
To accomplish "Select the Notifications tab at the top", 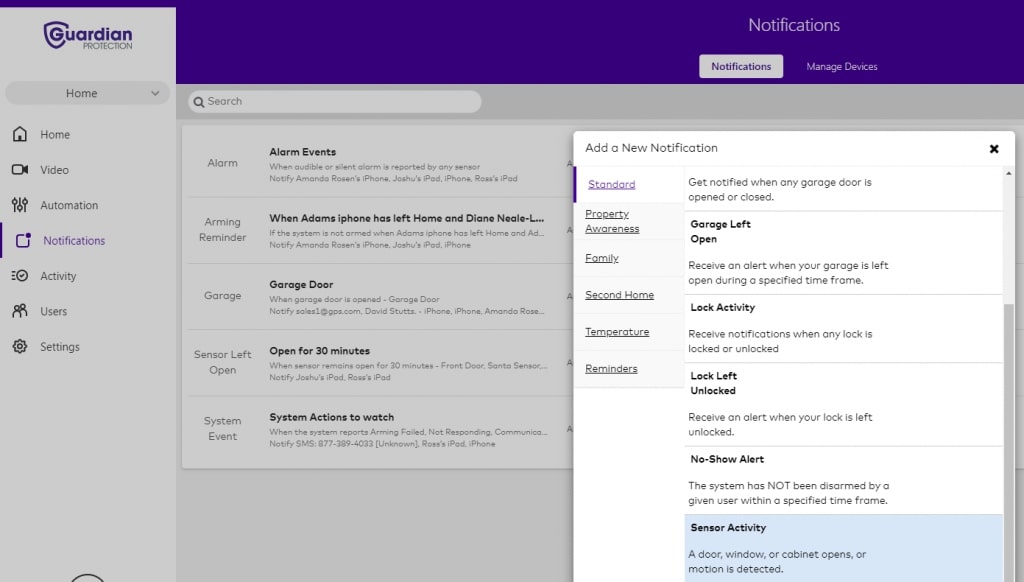I will [740, 66].
